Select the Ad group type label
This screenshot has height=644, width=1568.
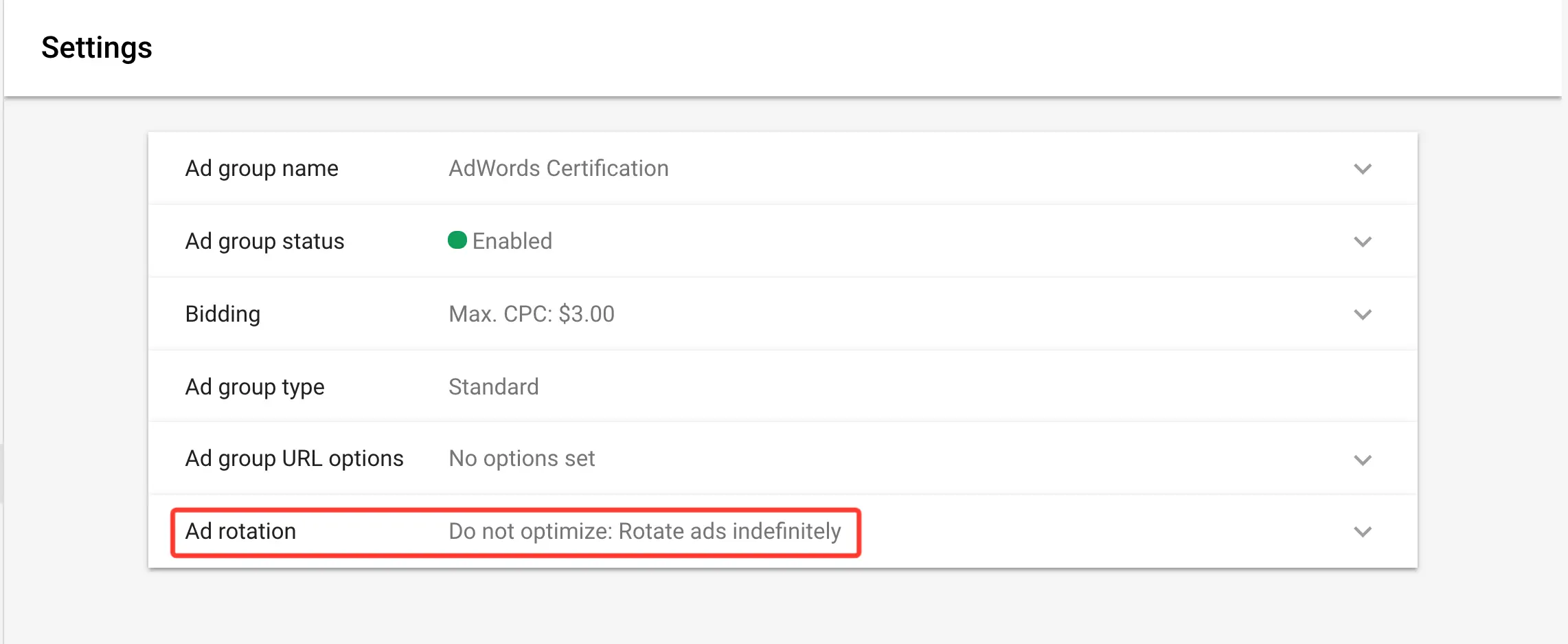click(x=255, y=387)
